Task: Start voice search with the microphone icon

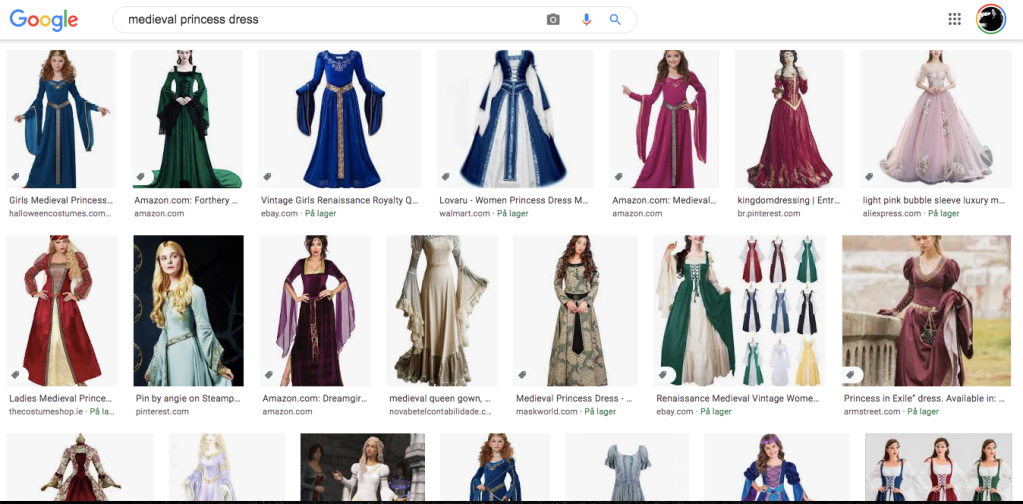Action: coord(586,20)
